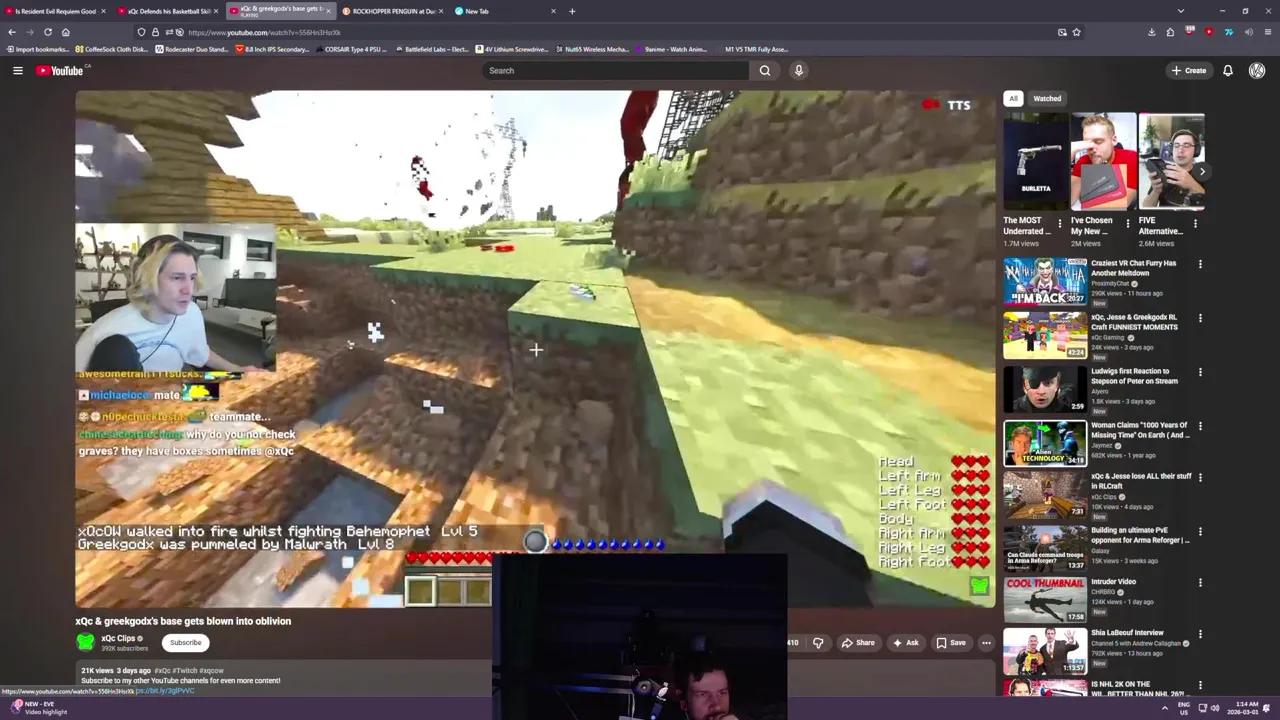Switch to ROCKHOPPER PENGUIN tab

tap(393, 11)
